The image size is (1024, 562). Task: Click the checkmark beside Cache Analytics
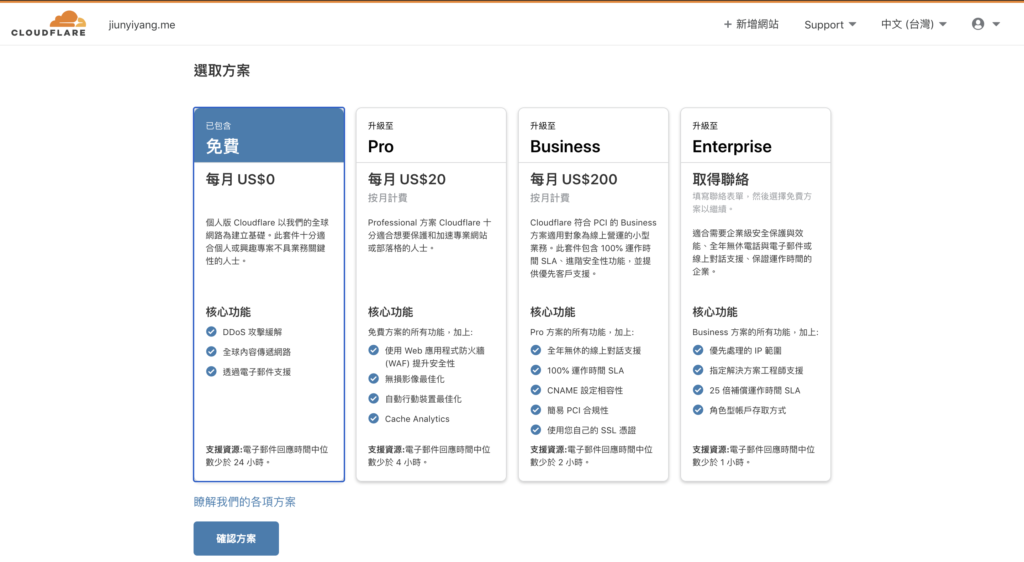point(374,418)
